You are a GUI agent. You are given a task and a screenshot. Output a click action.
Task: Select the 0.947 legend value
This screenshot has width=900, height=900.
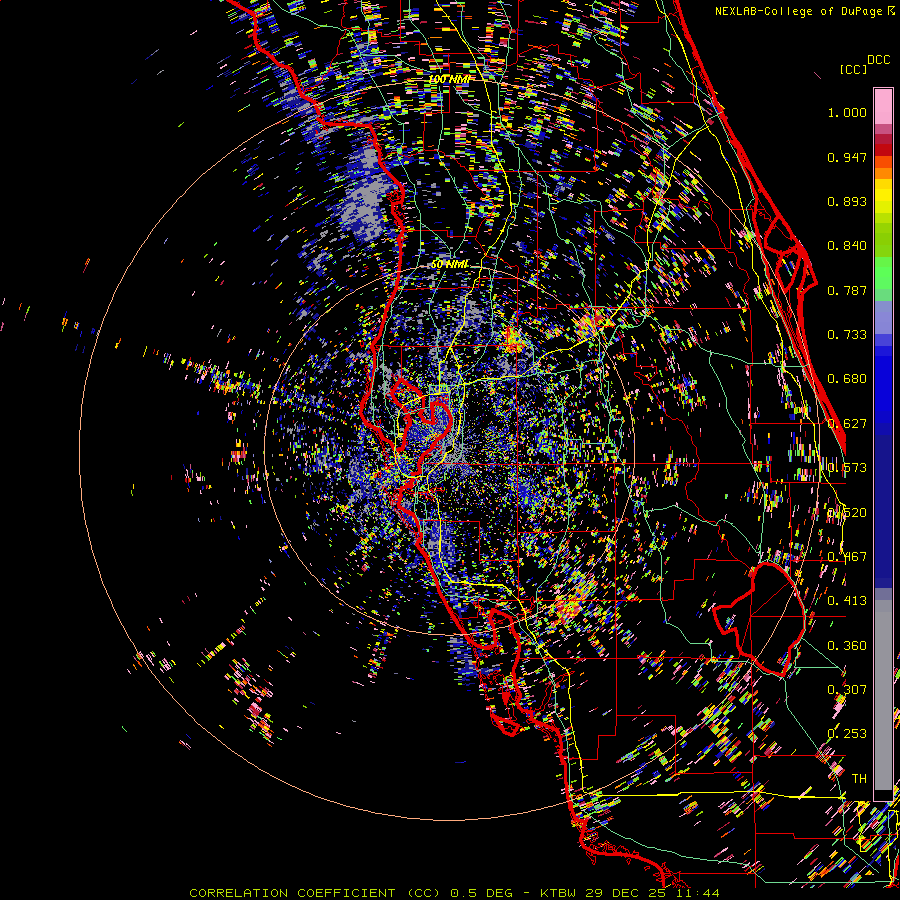tap(847, 157)
